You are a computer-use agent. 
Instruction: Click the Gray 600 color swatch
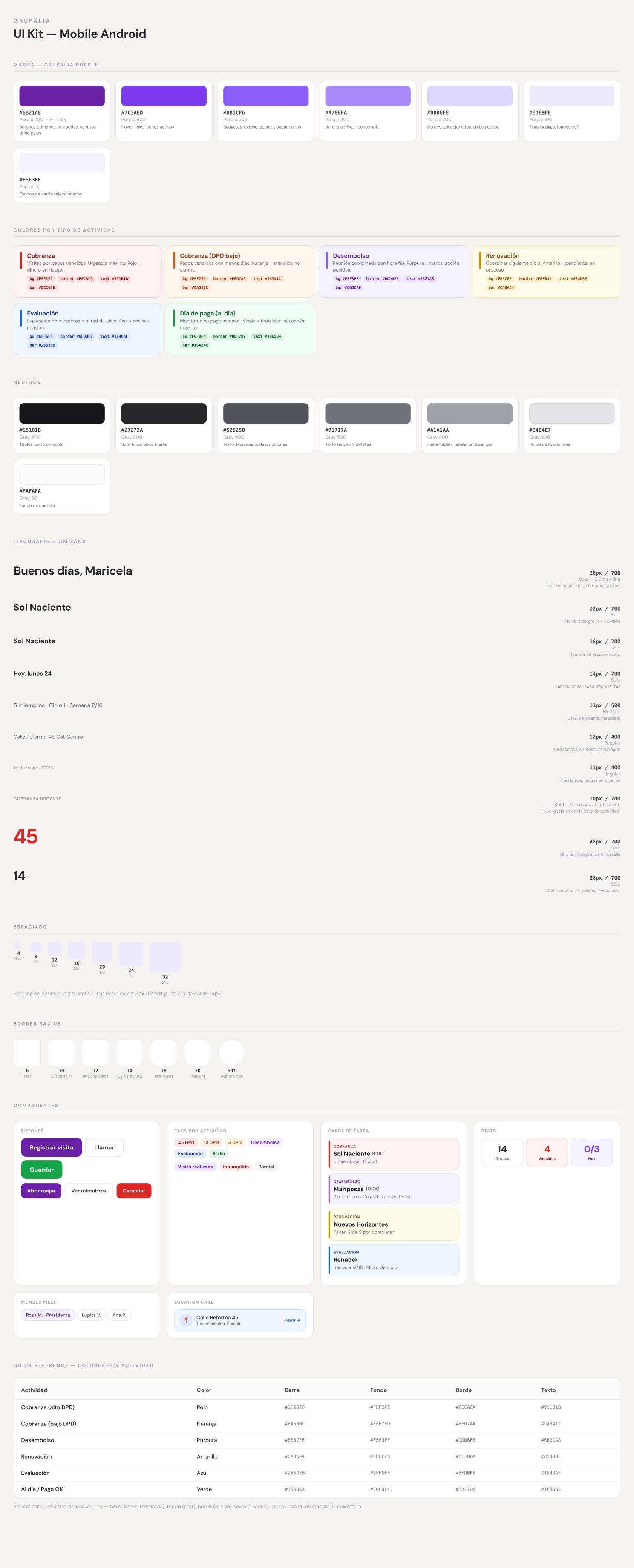265,413
